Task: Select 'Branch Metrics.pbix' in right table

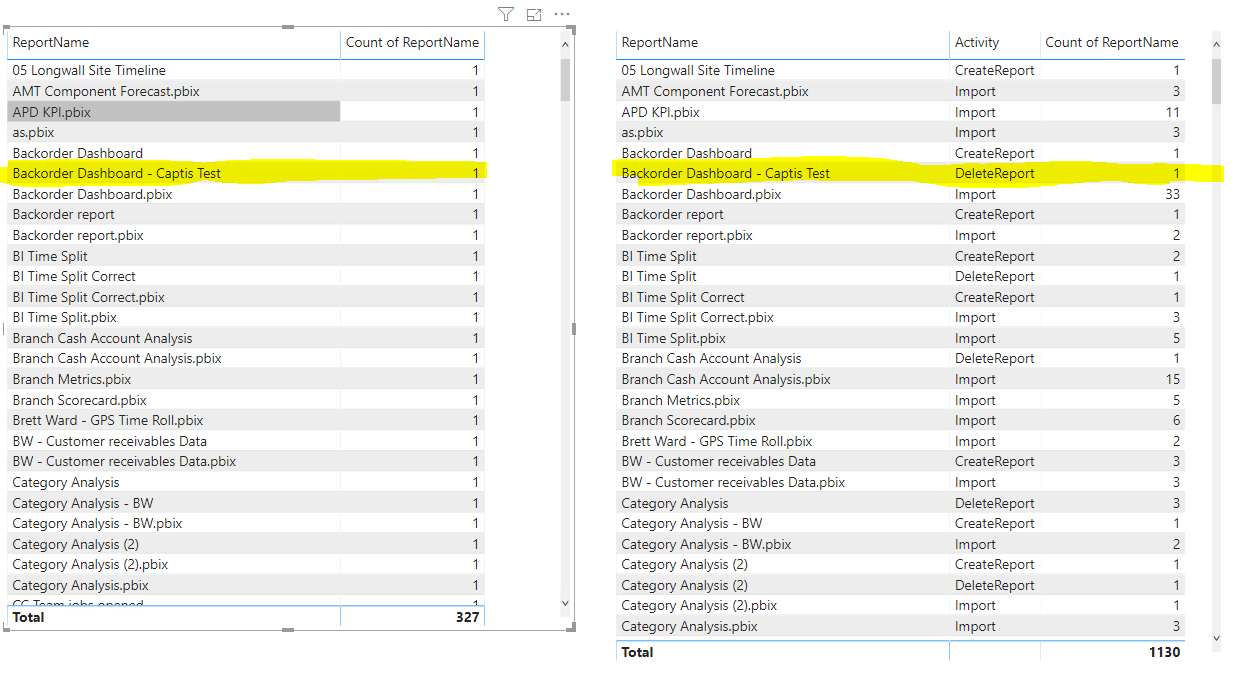Action: click(681, 400)
